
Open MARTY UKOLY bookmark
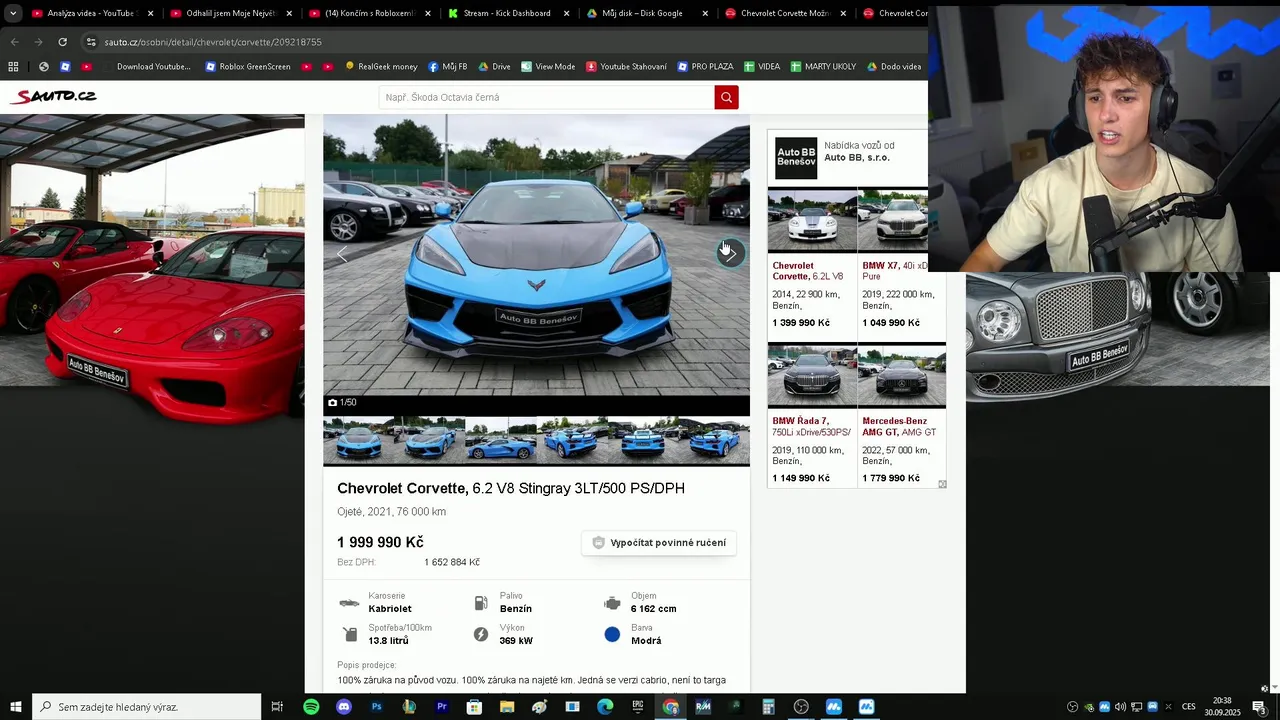[x=823, y=67]
